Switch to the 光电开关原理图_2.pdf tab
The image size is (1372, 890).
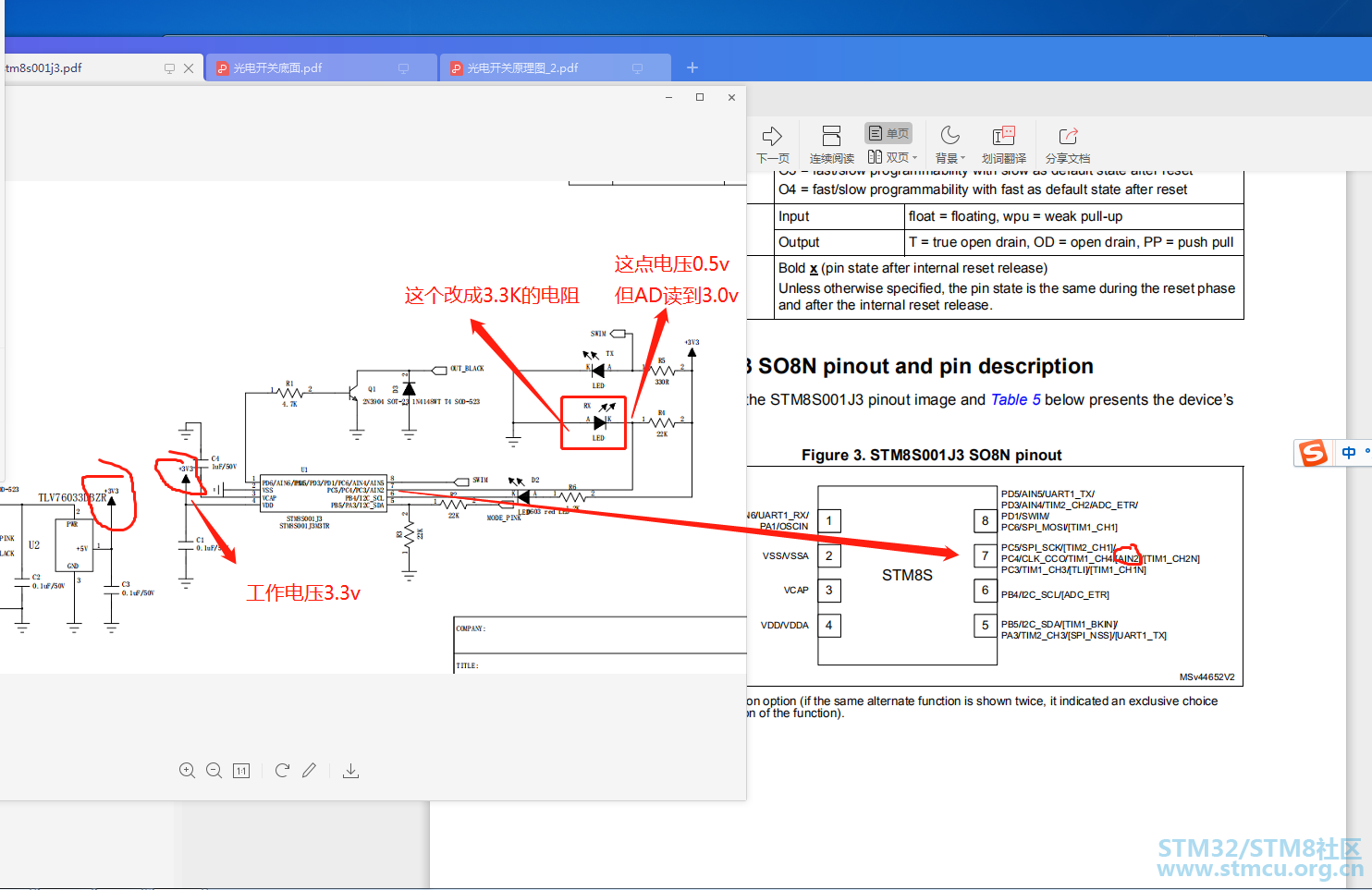[x=556, y=68]
